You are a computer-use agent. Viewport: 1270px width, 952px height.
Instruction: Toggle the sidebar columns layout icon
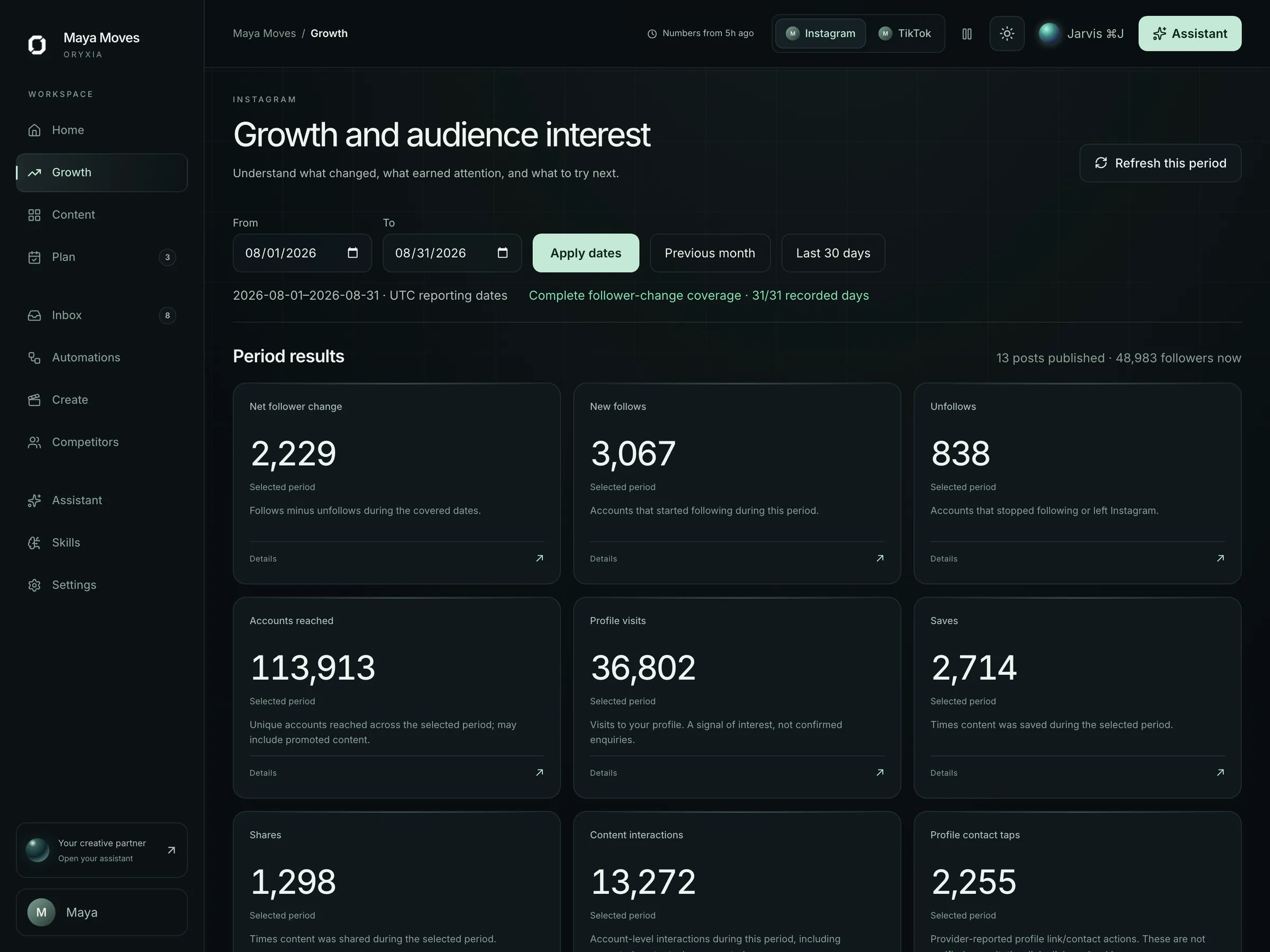[x=967, y=34]
